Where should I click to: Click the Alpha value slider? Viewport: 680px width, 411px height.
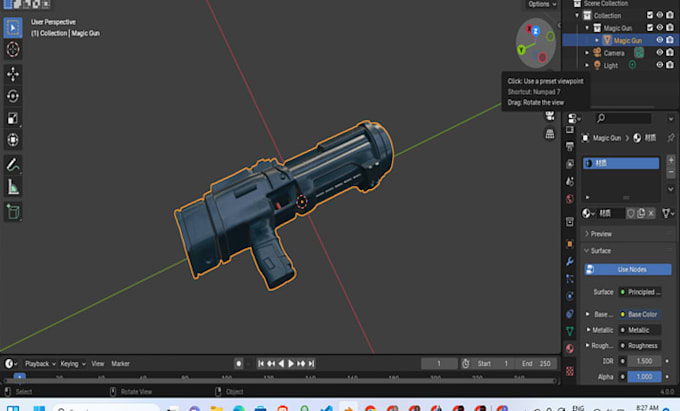[644, 376]
